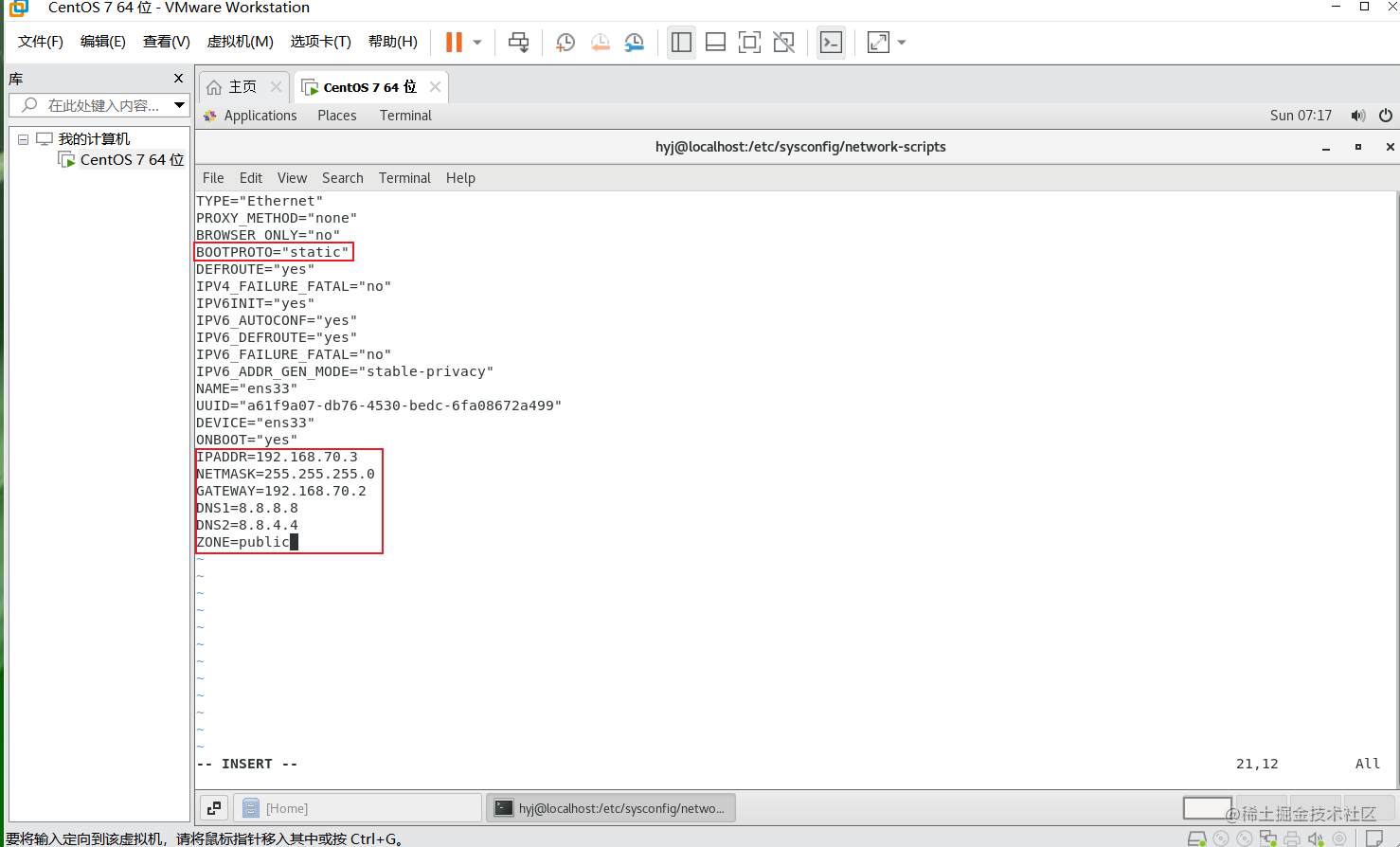Open the terminal File menu

tap(213, 178)
